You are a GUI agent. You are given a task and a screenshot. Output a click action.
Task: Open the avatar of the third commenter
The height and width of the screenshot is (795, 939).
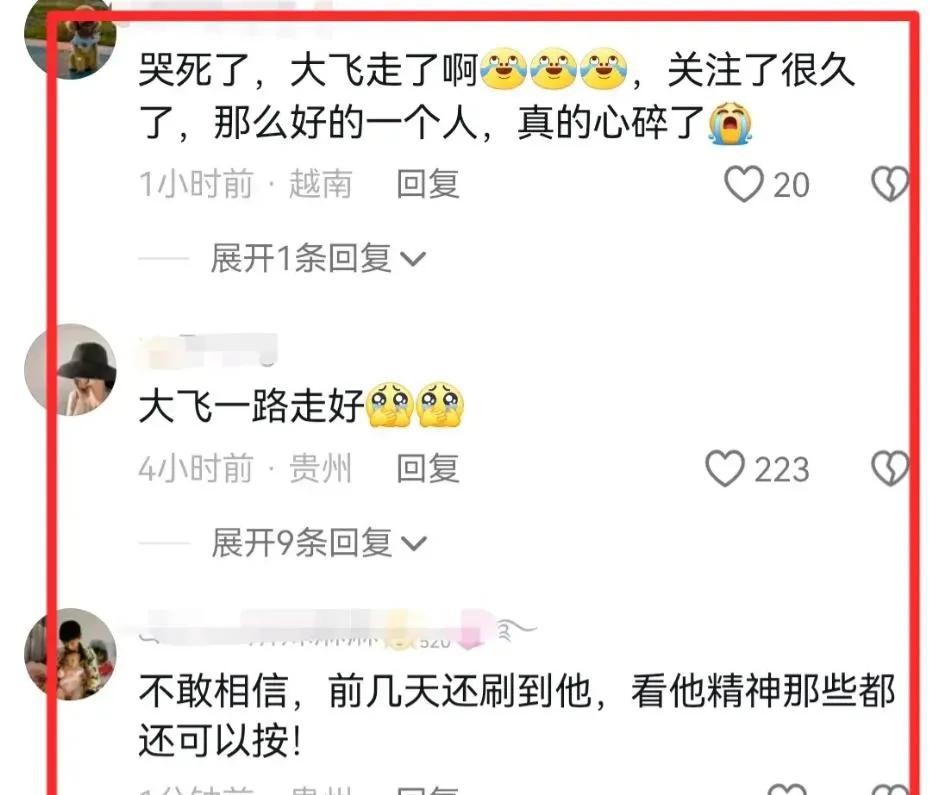70,654
